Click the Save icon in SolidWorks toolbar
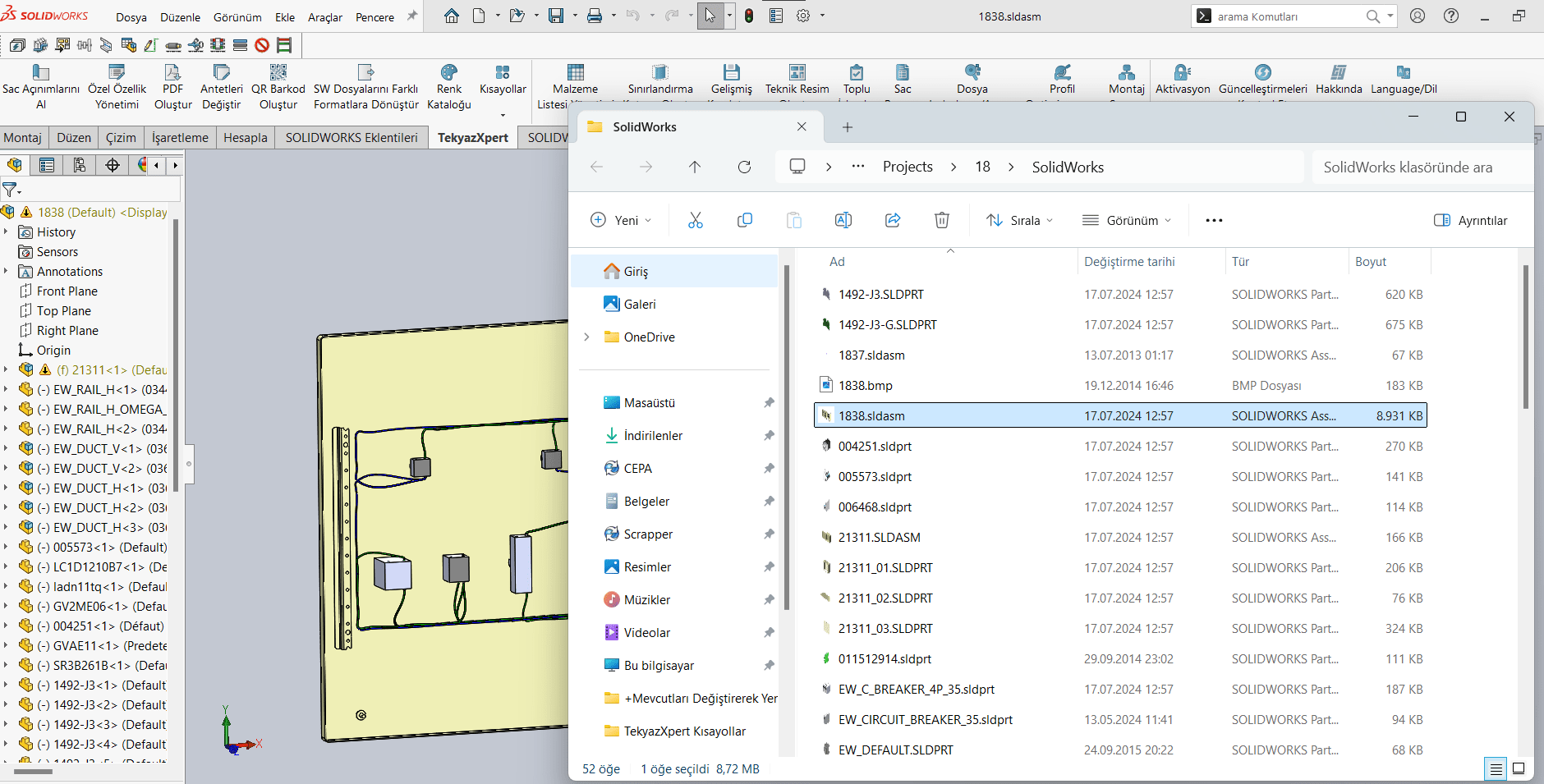The height and width of the screenshot is (784, 1544). 556,16
